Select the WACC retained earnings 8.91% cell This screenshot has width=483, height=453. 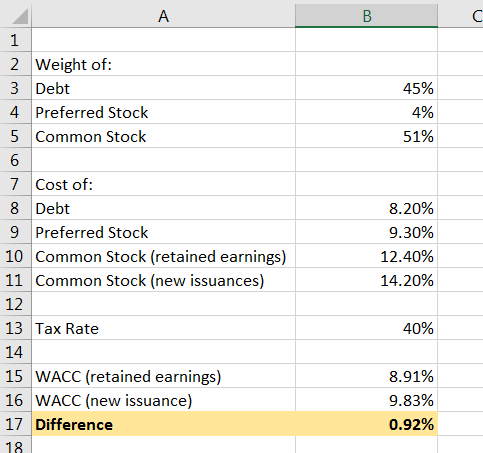pos(366,376)
